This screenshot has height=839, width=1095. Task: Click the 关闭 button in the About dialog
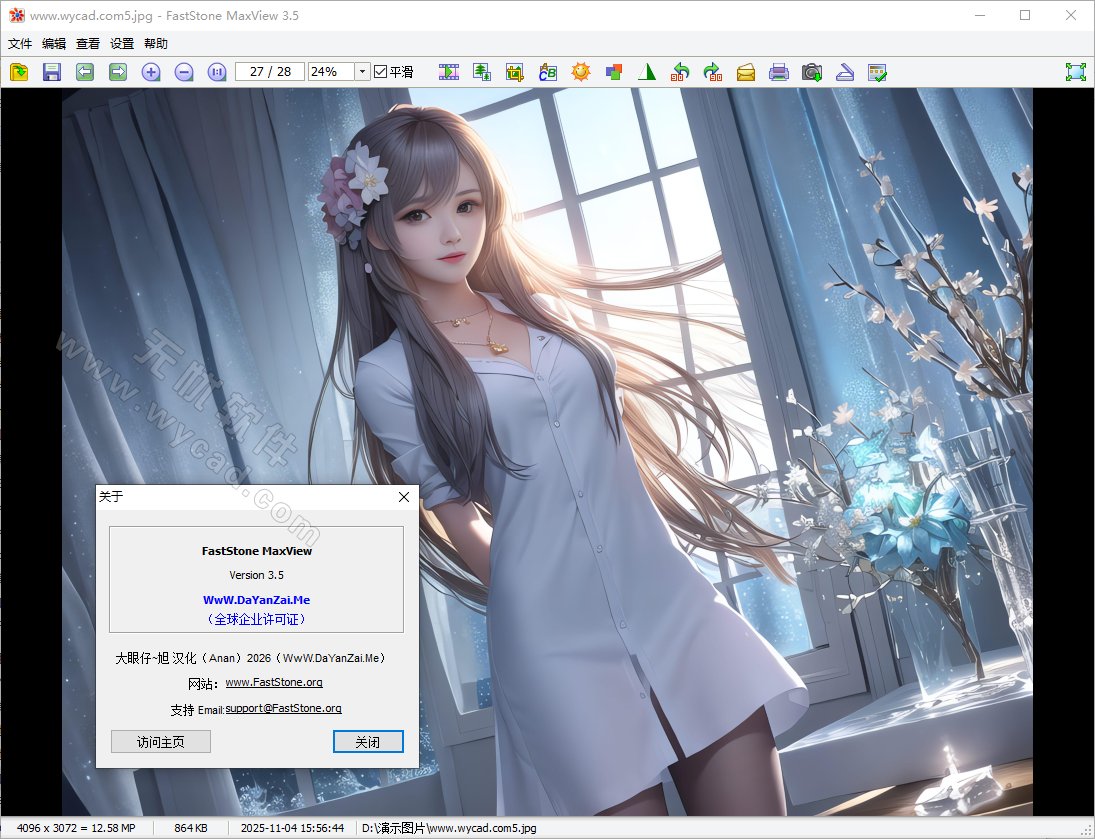[367, 741]
